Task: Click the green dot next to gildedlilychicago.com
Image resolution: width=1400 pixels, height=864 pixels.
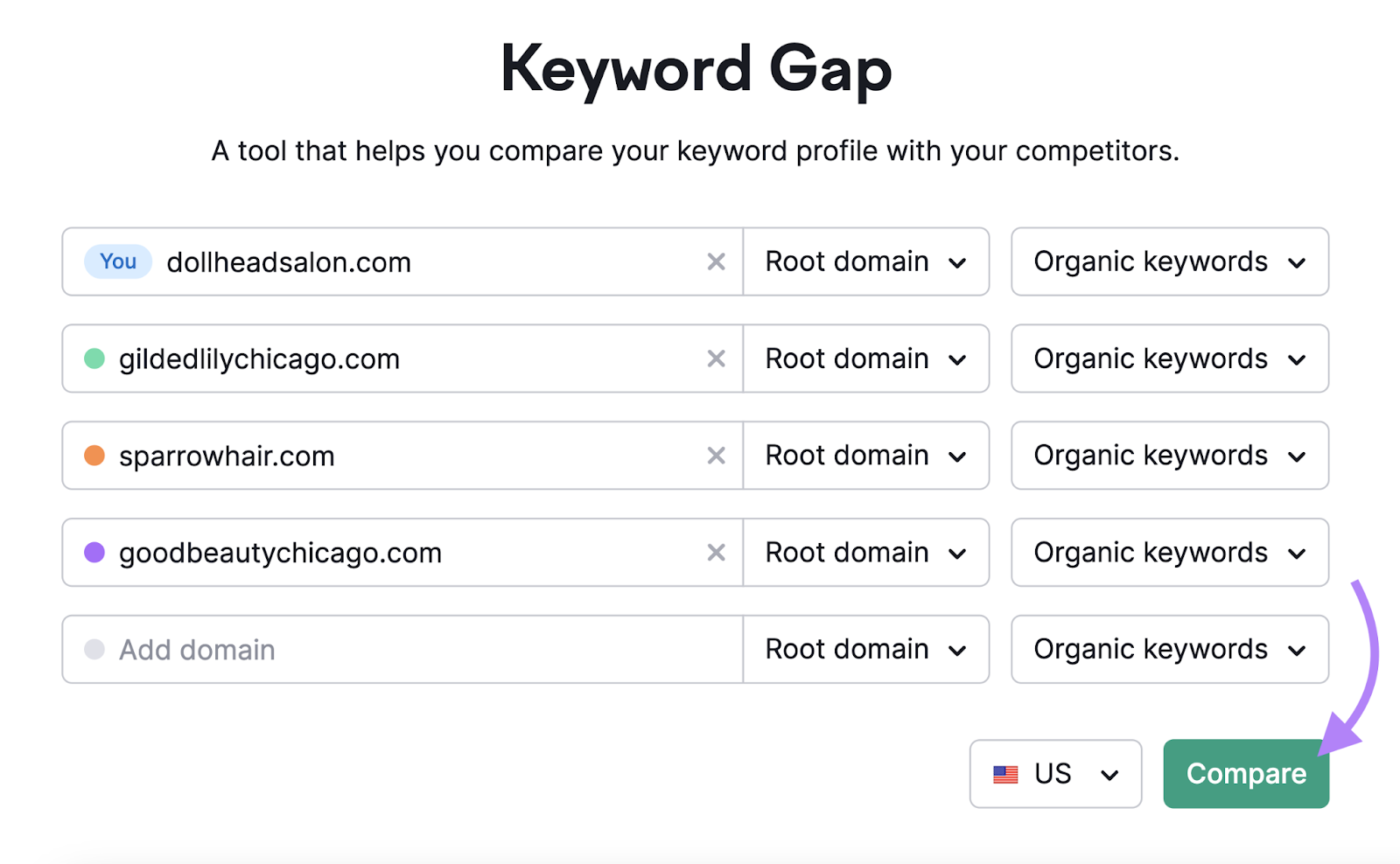Action: 94,359
